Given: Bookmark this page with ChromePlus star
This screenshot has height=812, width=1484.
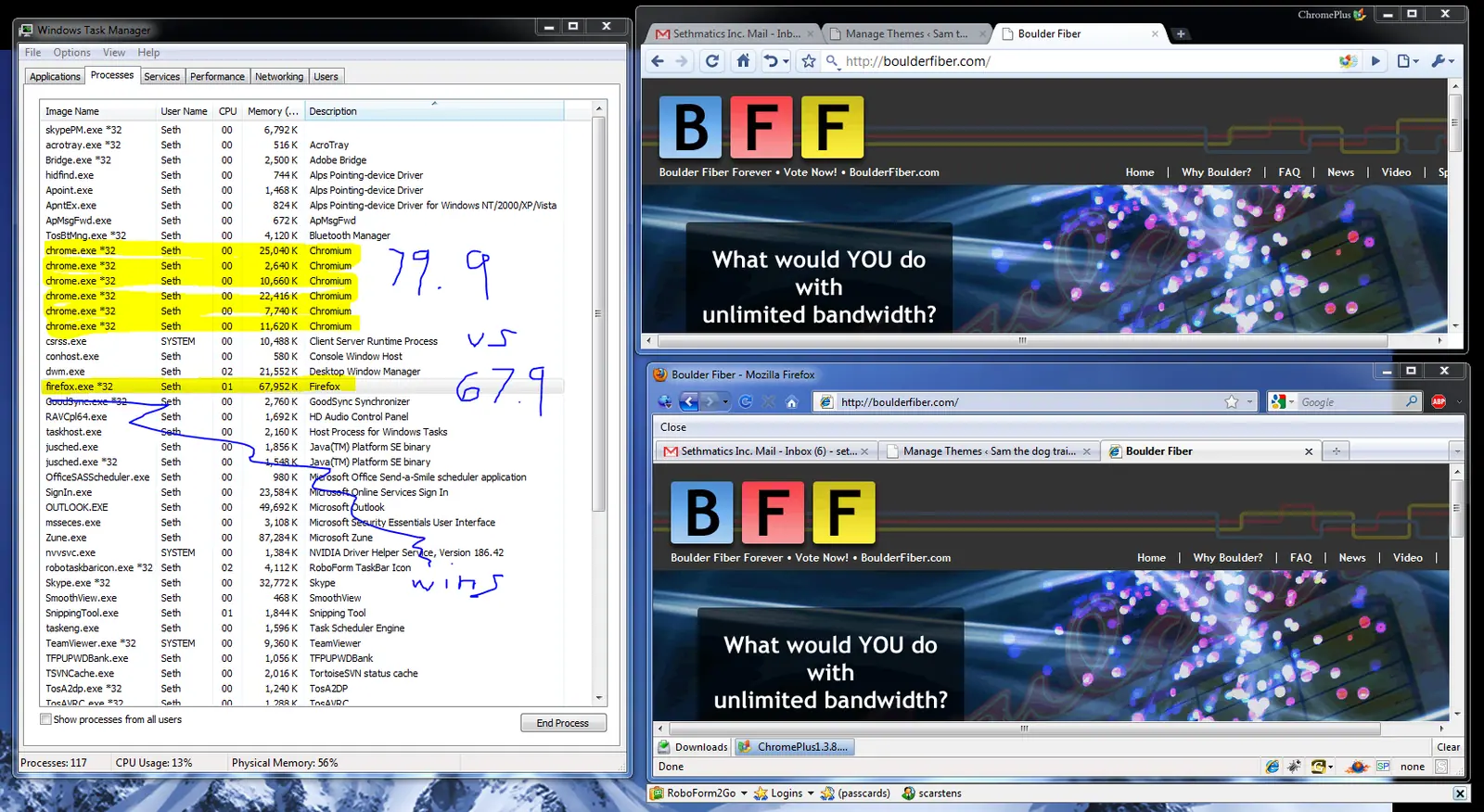Looking at the screenshot, I should 809,61.
